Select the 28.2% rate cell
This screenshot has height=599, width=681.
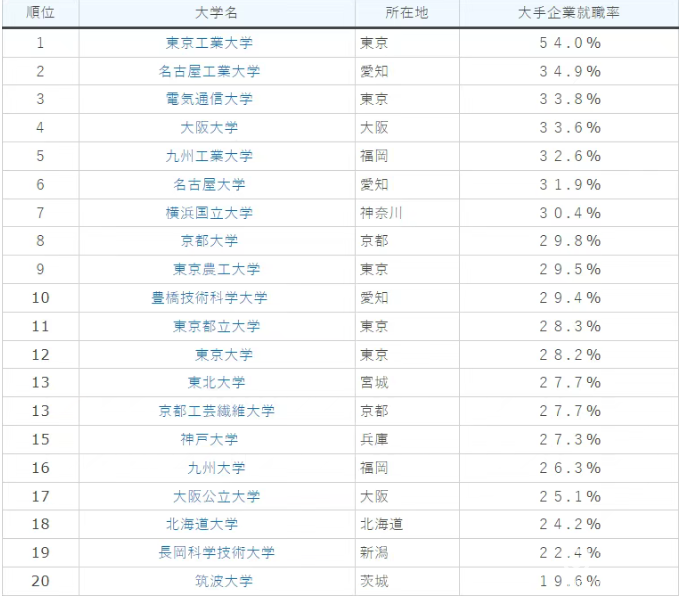pyautogui.click(x=570, y=355)
